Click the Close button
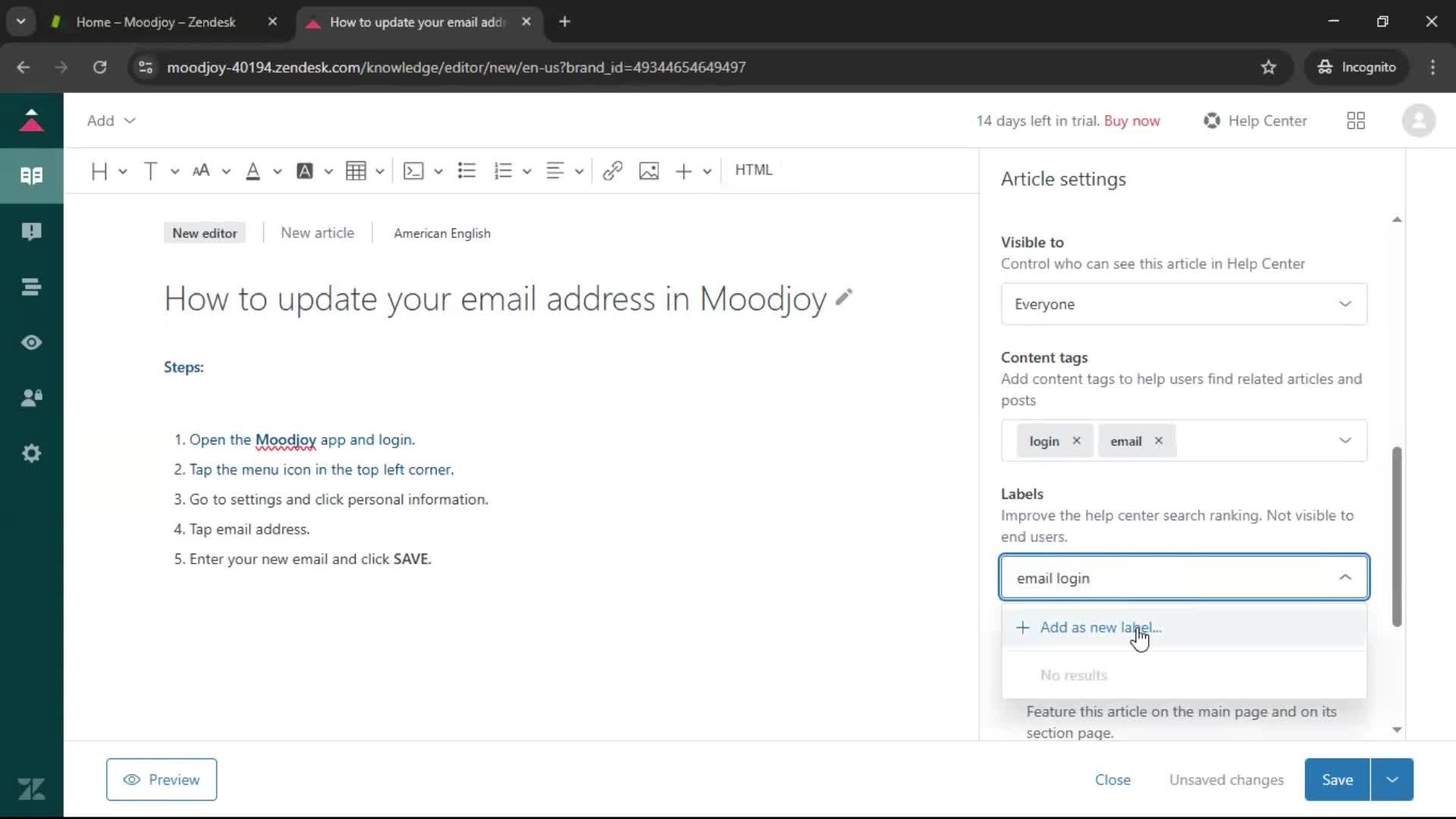The width and height of the screenshot is (1456, 819). click(1112, 780)
